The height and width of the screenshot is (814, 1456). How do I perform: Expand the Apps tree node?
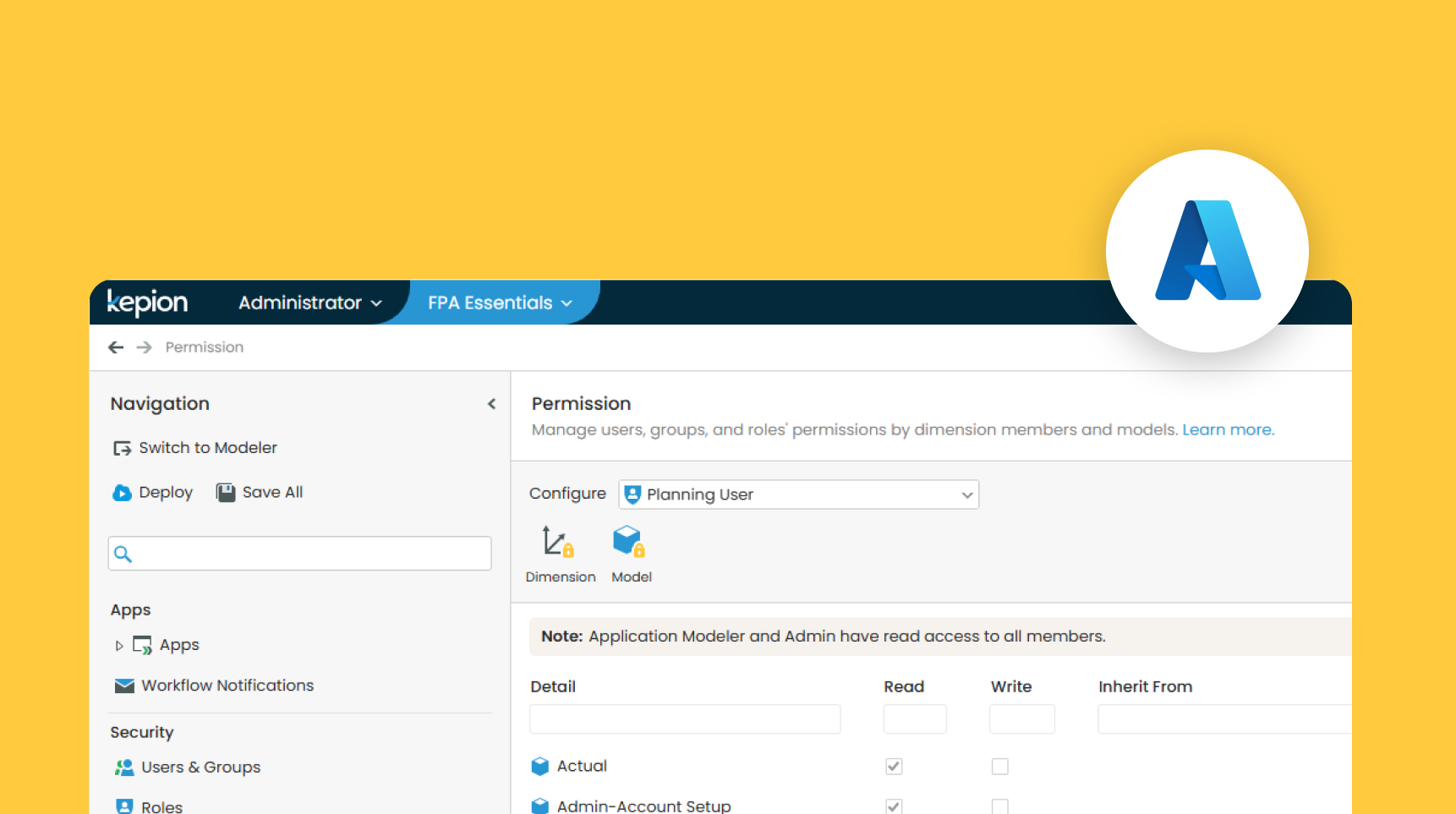point(119,646)
